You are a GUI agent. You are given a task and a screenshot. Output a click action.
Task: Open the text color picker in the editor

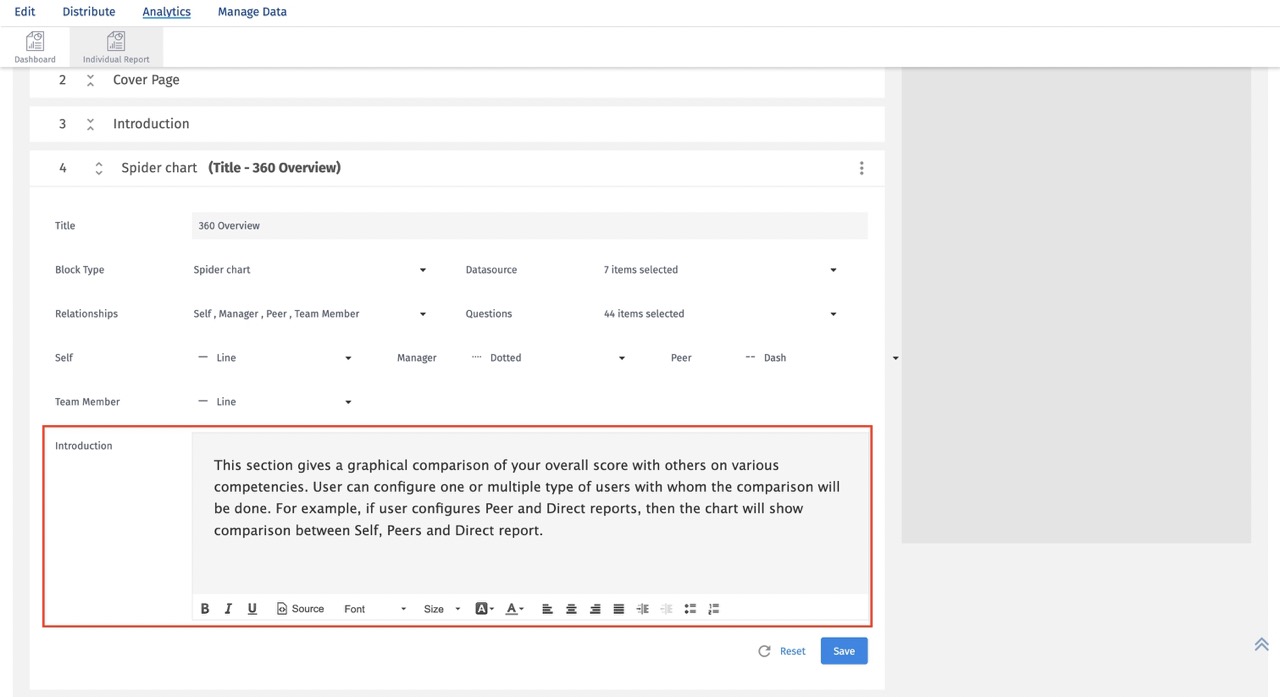coord(514,608)
